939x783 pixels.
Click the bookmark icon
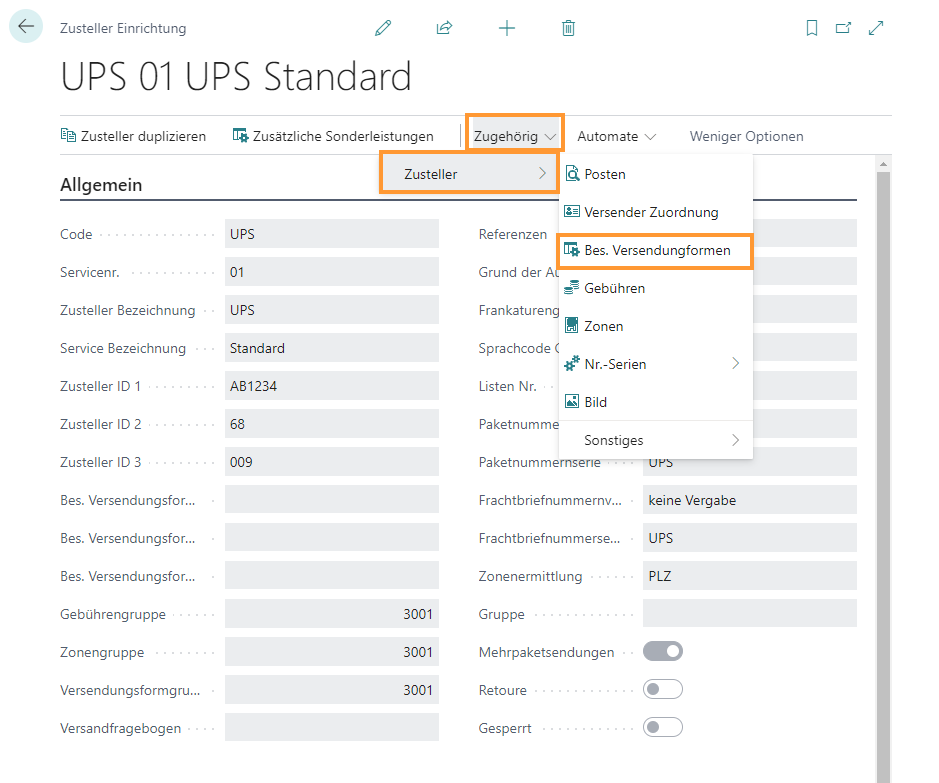tap(811, 28)
